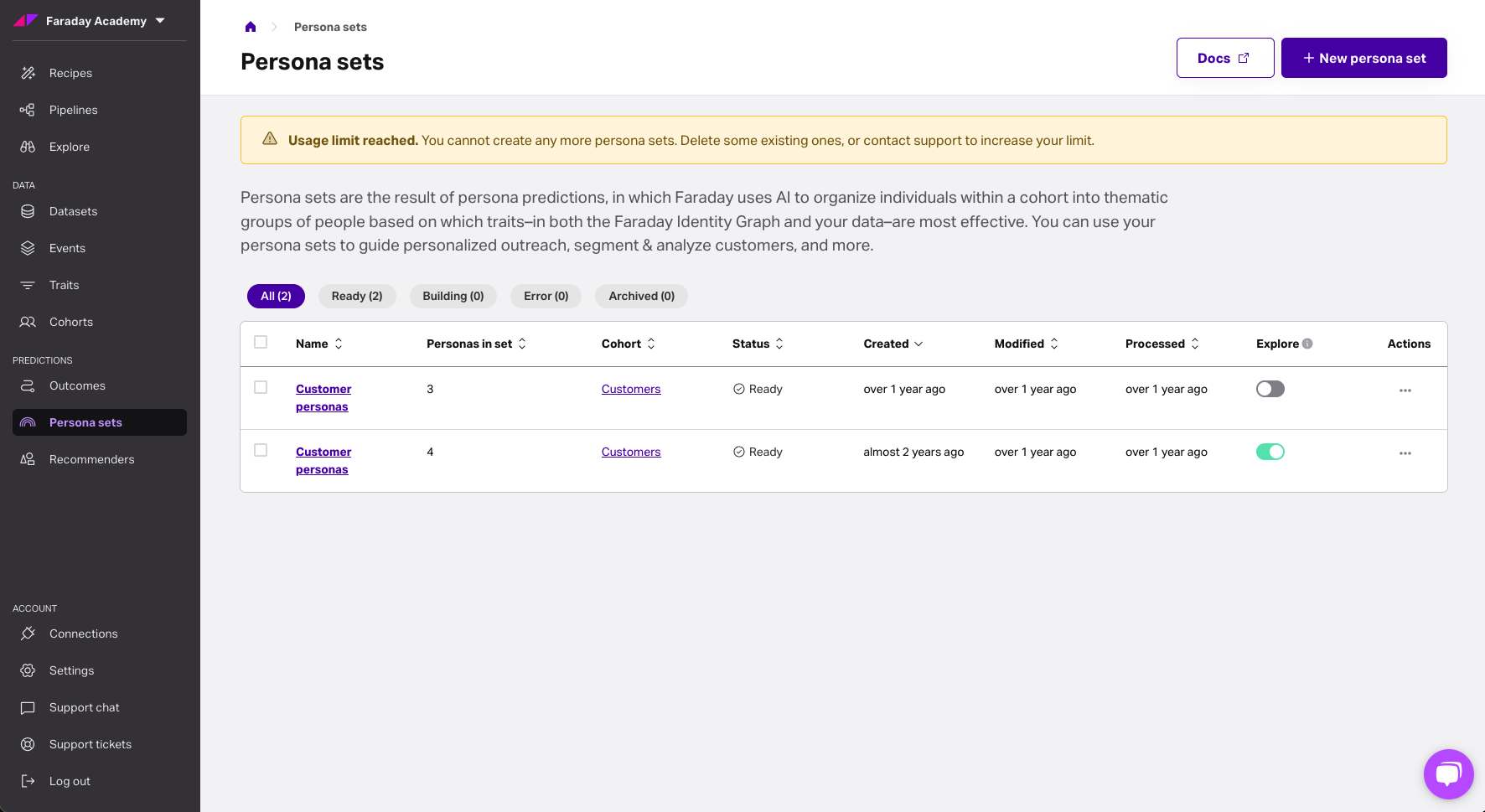Screen dimensions: 1485x812
Task: Check the select-all header checkbox
Action: (x=261, y=342)
